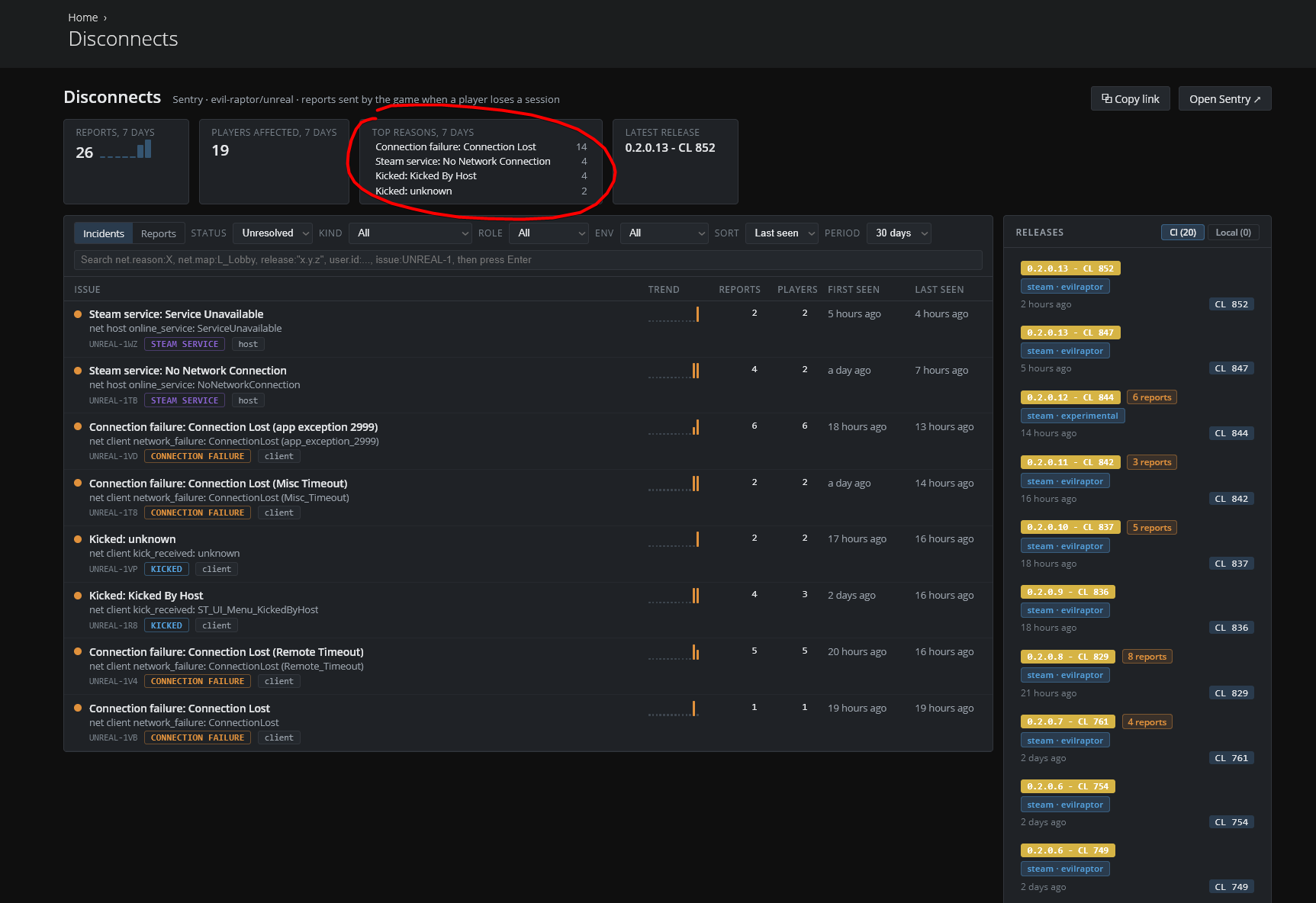Click the 6 reports badge for CL 844
Screen dimensions: 1316x903
(x=1151, y=397)
